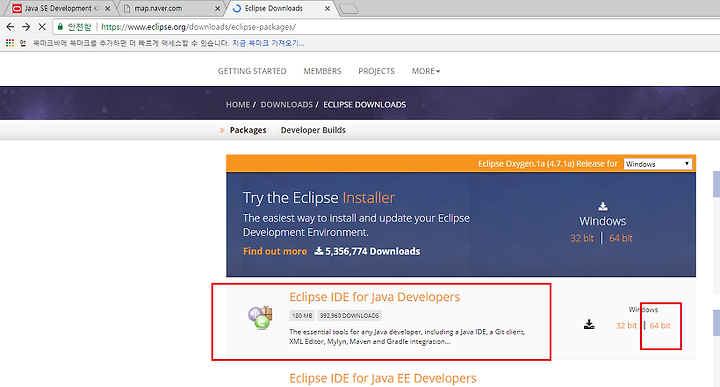Open the MEMBERS menu item
Screen dimensions: 720x387
click(322, 71)
